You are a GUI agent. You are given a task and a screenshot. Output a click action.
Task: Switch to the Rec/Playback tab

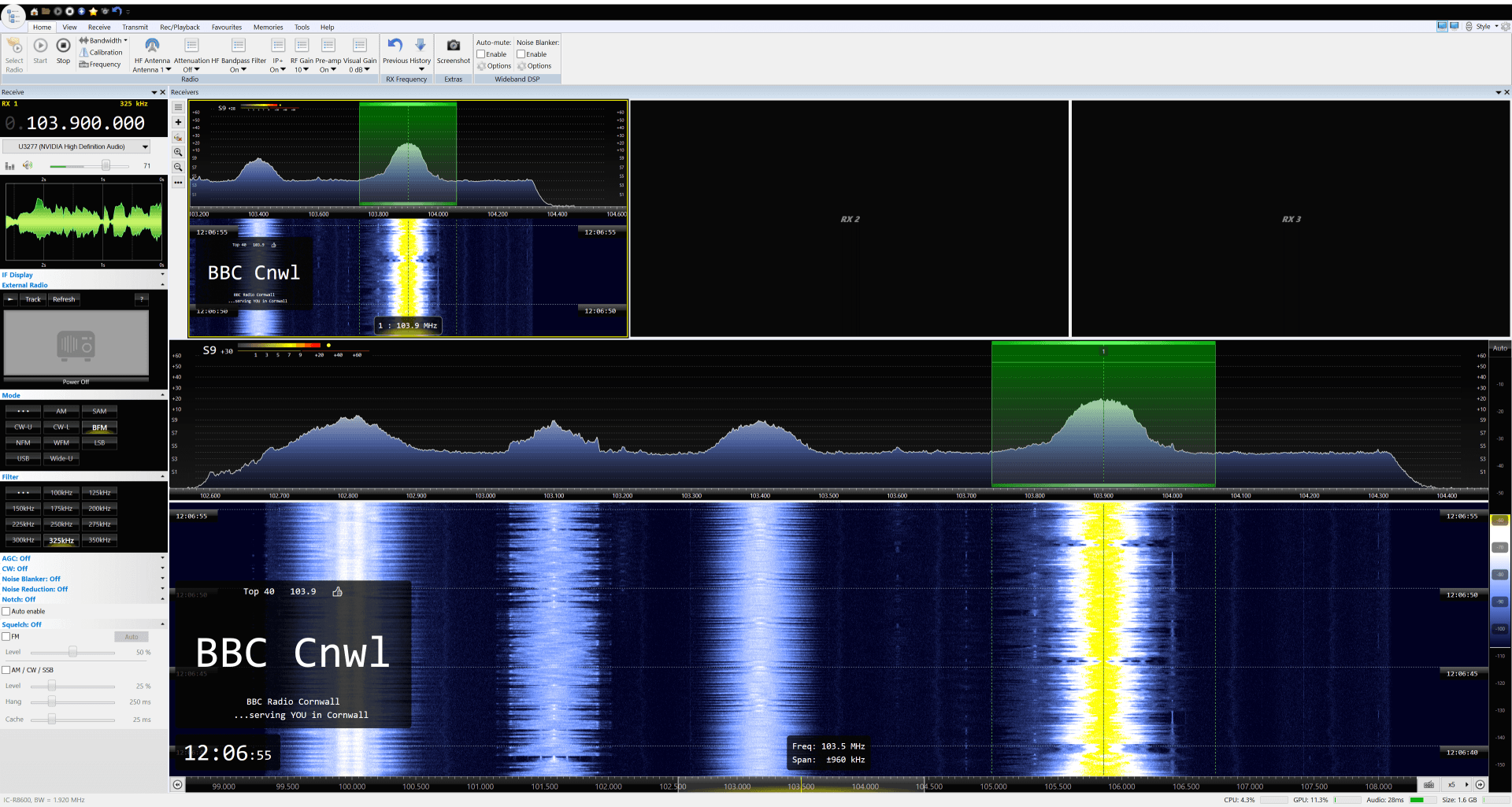[179, 27]
